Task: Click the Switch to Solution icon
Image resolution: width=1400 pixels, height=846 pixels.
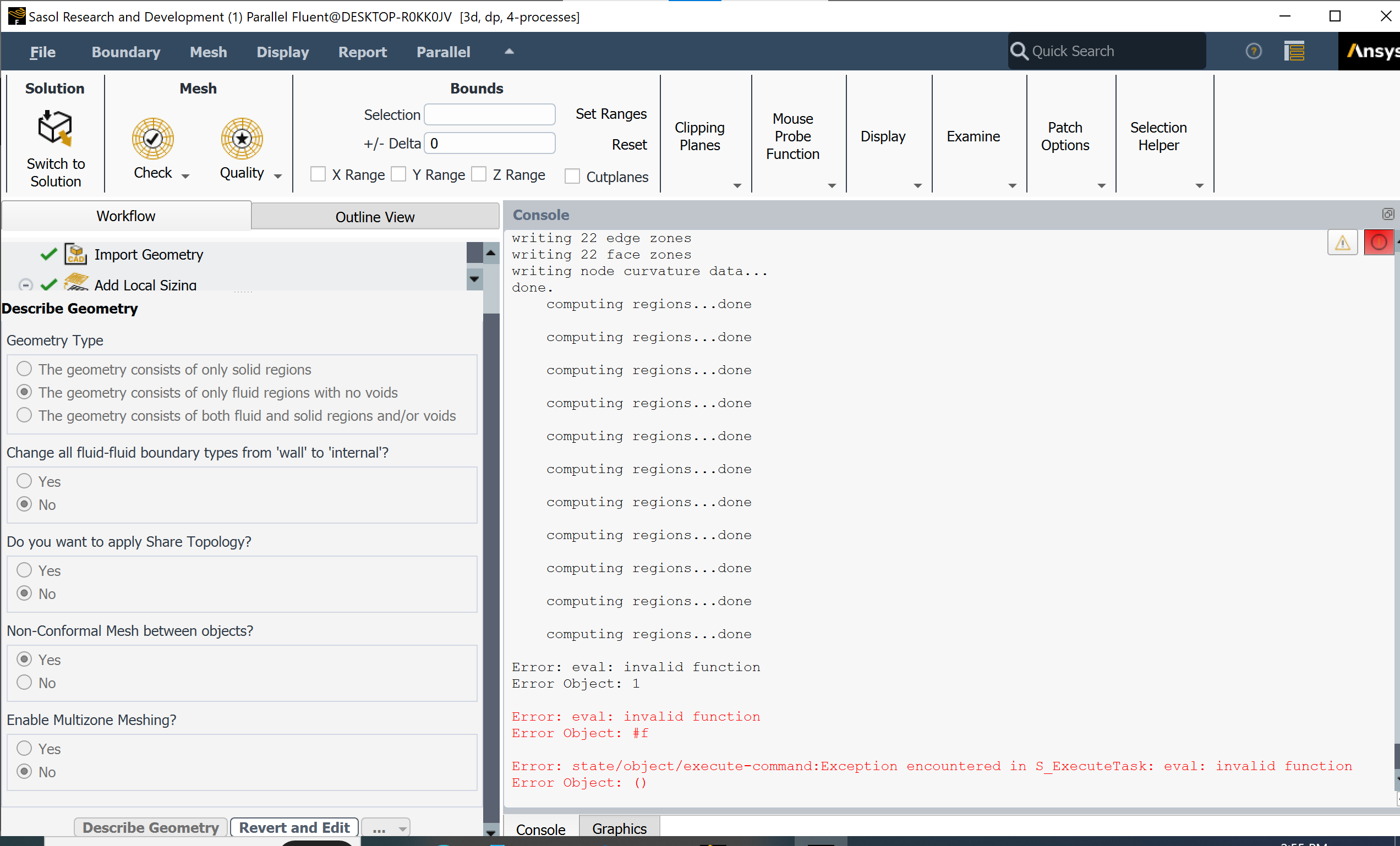Action: point(55,128)
